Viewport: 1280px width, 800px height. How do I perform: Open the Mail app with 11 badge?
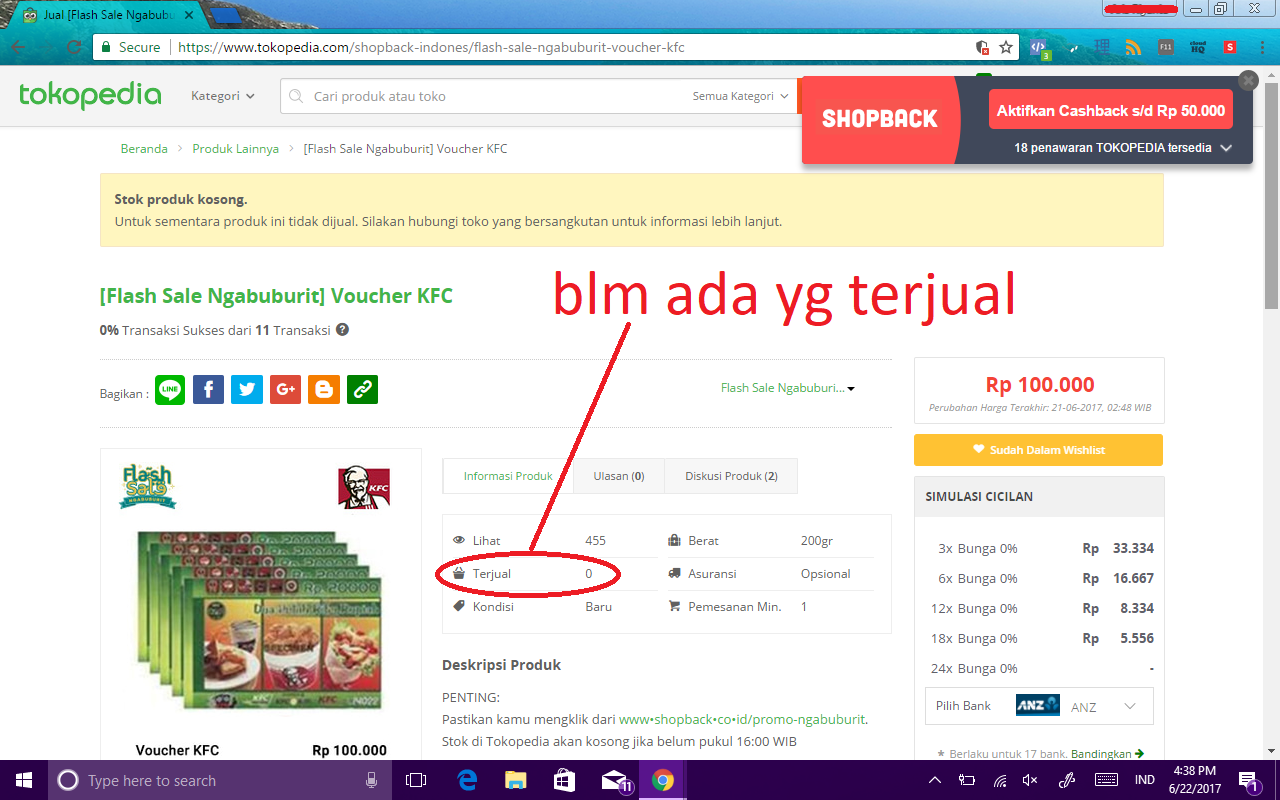(x=616, y=781)
